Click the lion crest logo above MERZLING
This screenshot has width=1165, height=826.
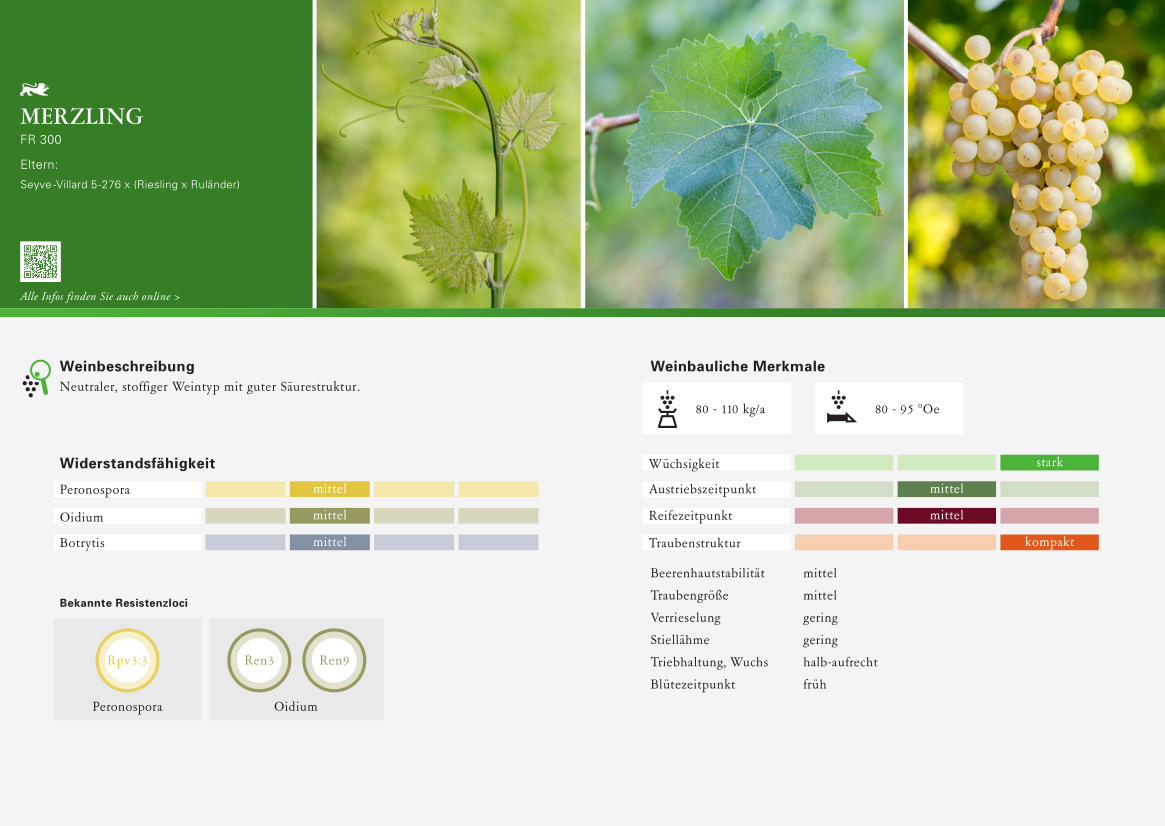pyautogui.click(x=34, y=90)
